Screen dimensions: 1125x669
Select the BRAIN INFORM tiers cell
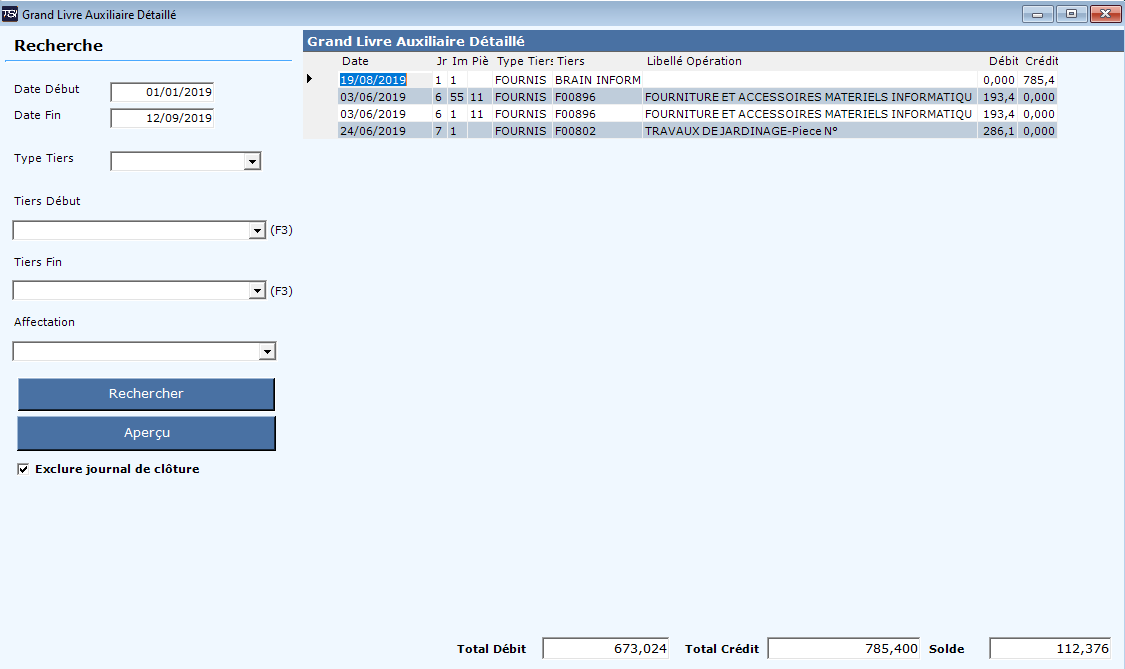pyautogui.click(x=597, y=80)
